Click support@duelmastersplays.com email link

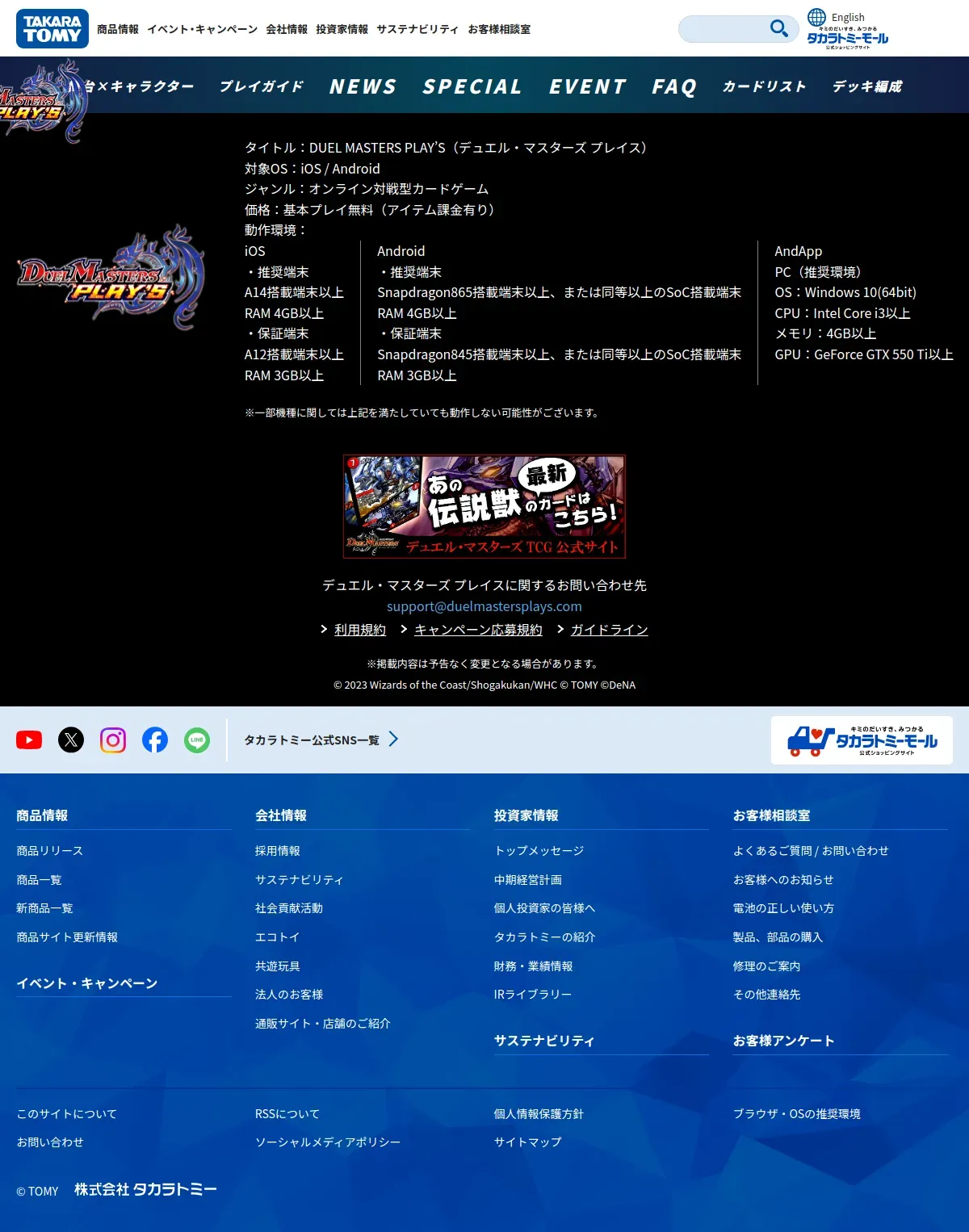click(x=484, y=606)
